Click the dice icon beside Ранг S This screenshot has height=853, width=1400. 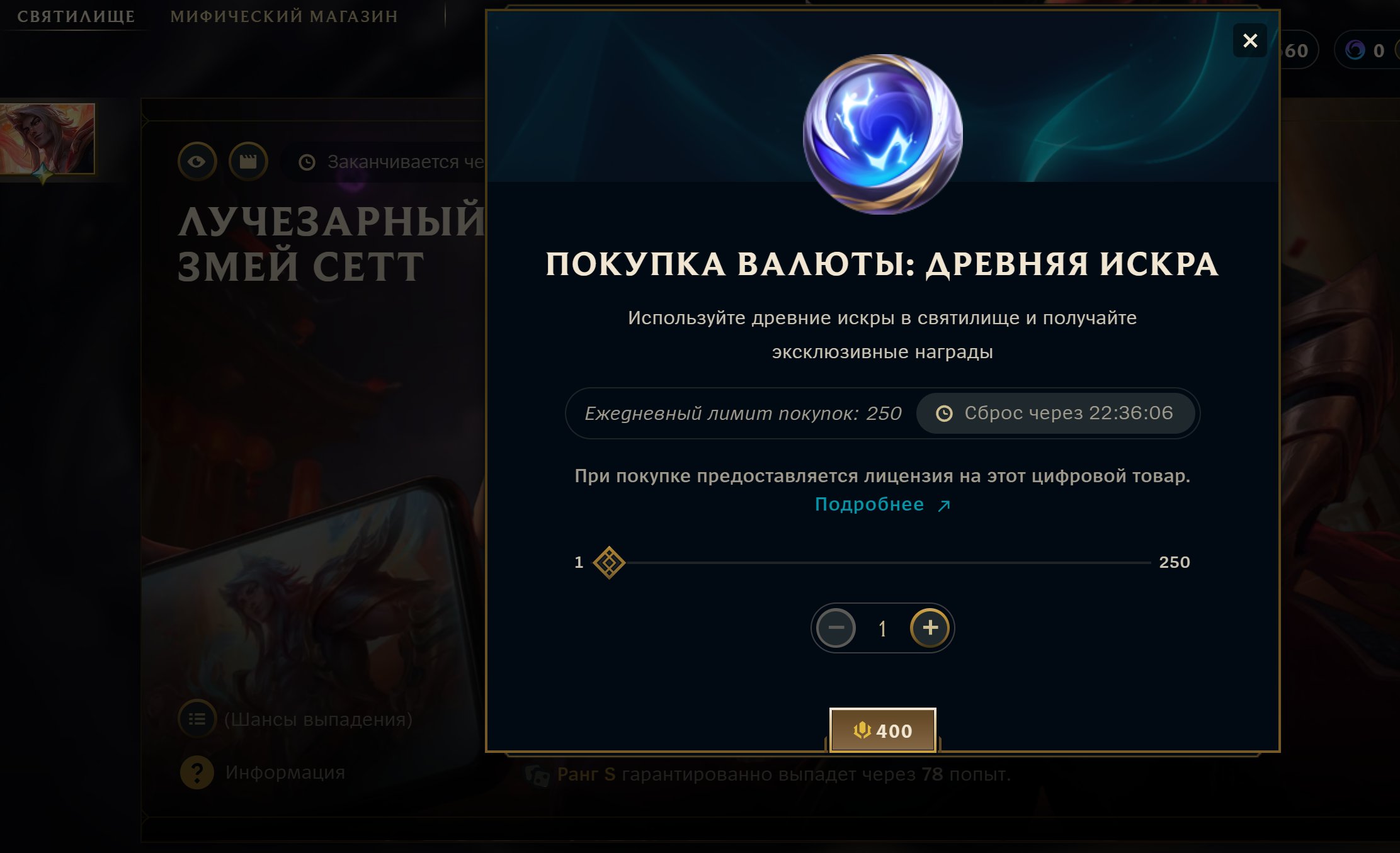(x=538, y=775)
